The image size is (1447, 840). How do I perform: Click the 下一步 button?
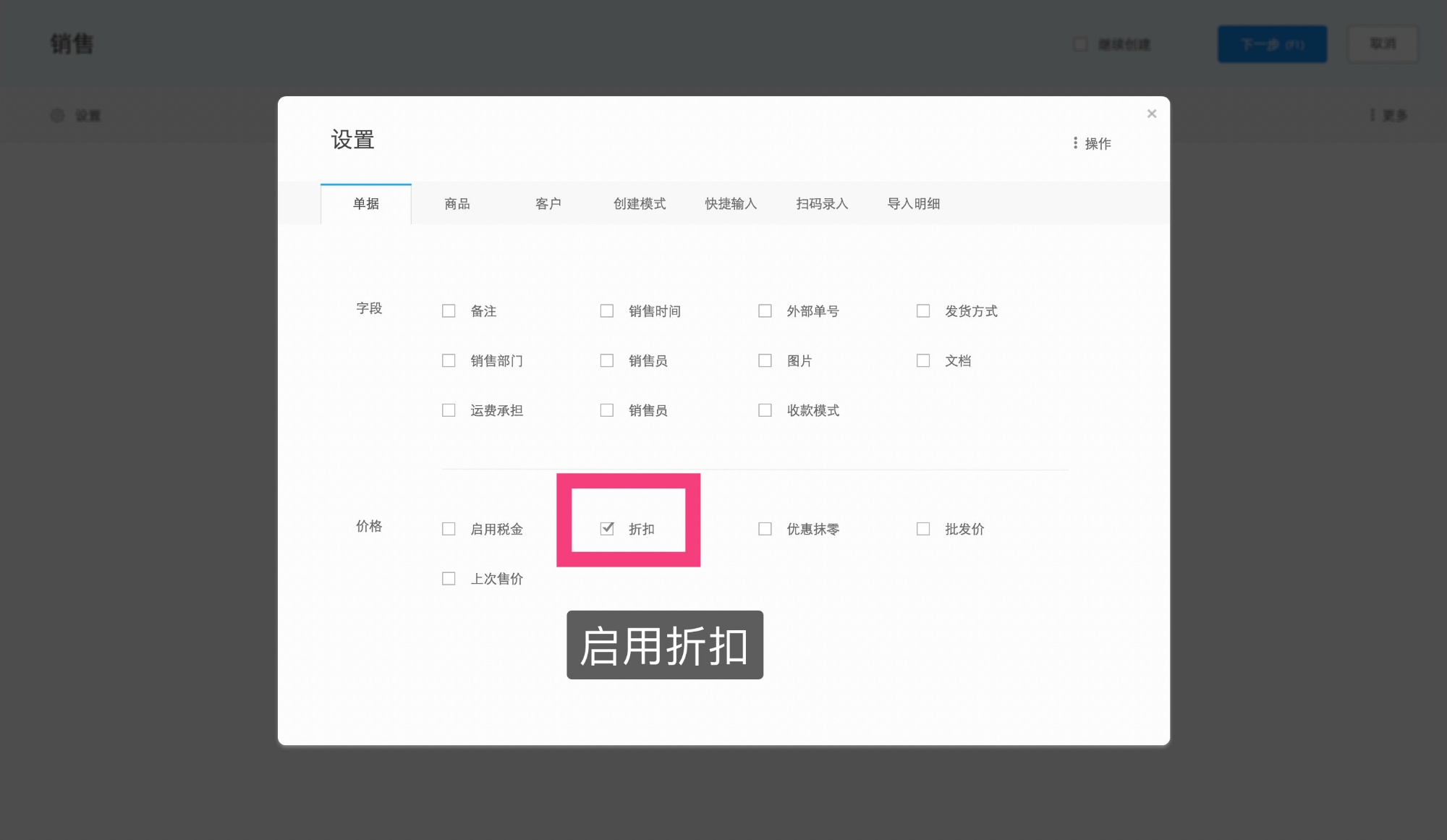(x=1272, y=43)
